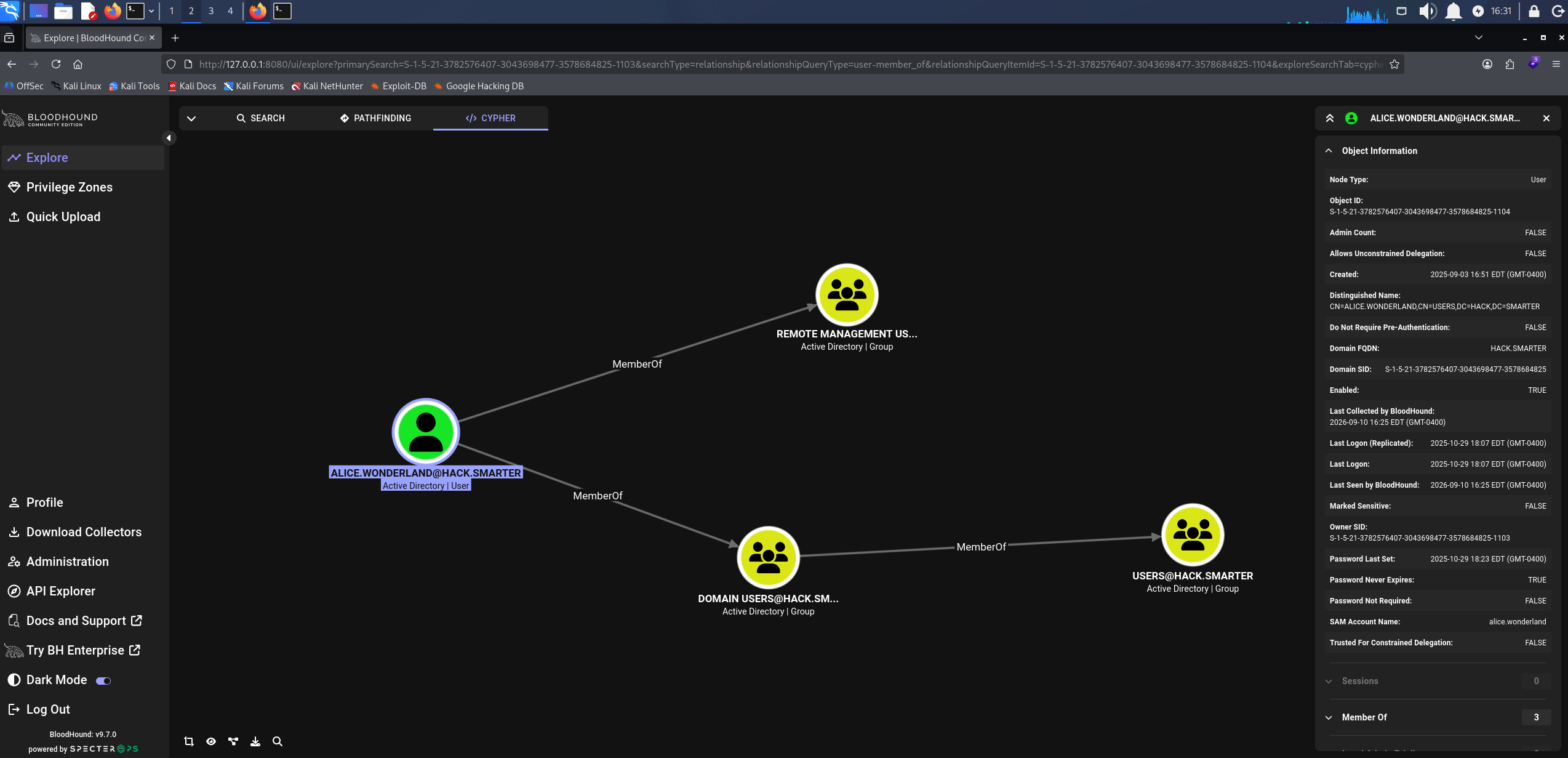Open terminal dropdown arrow in taskbar

click(x=151, y=11)
